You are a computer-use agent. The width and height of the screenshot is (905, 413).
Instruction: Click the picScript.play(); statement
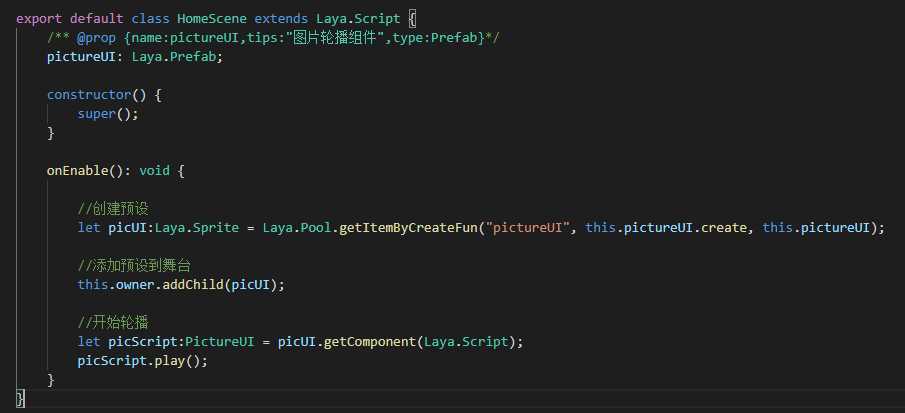pyautogui.click(x=142, y=361)
